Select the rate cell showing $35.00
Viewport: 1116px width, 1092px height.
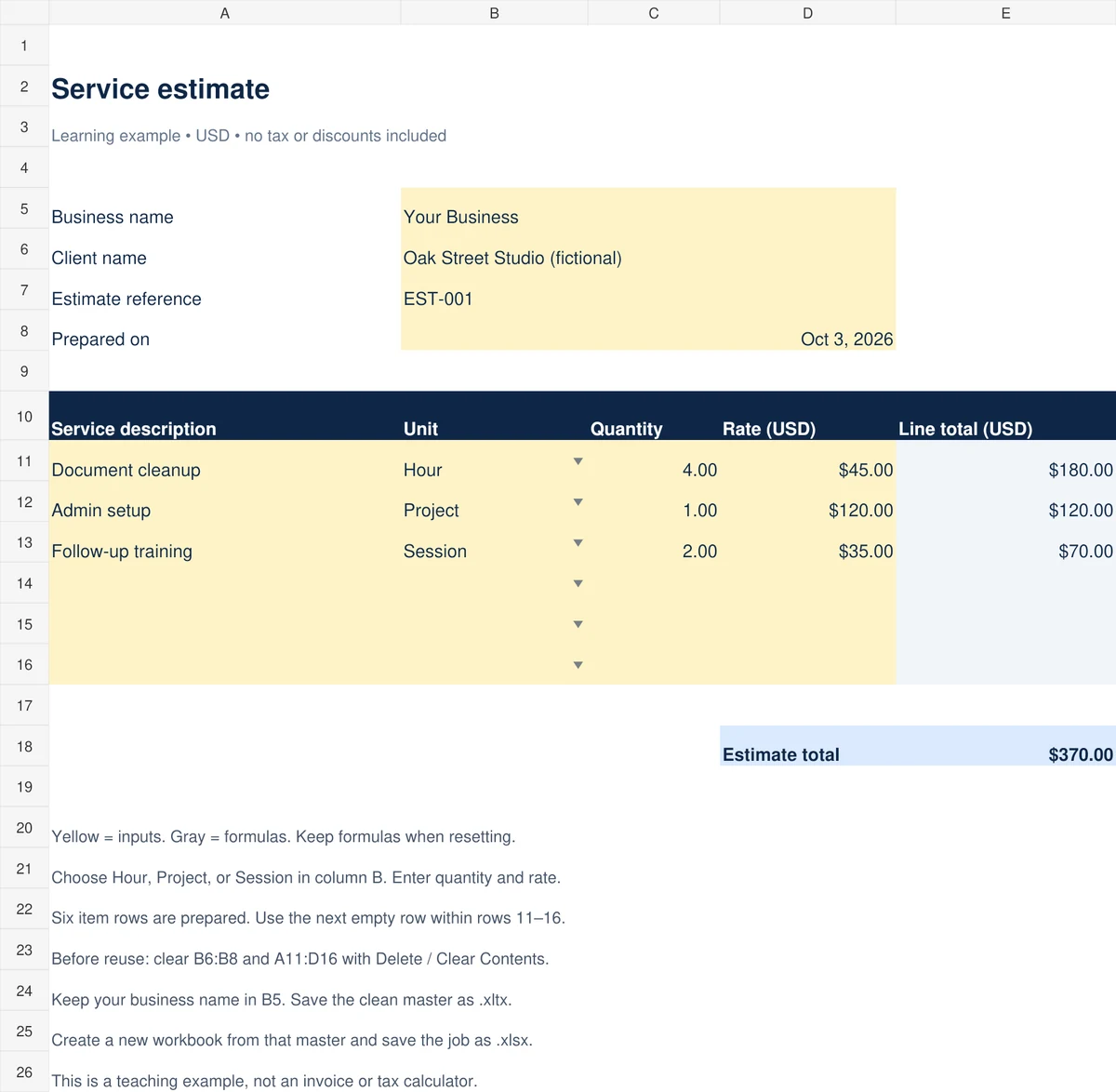(808, 542)
